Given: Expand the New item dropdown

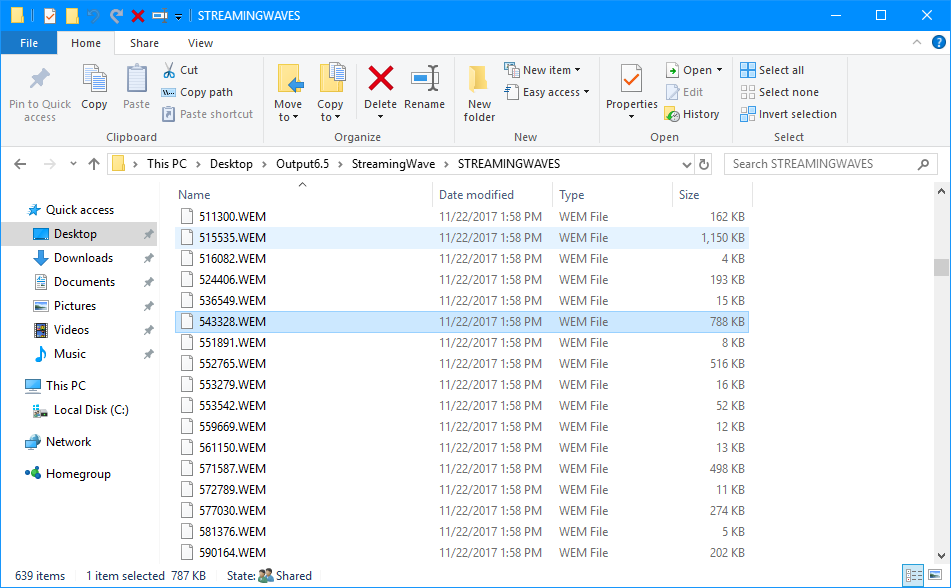Looking at the screenshot, I should 577,70.
